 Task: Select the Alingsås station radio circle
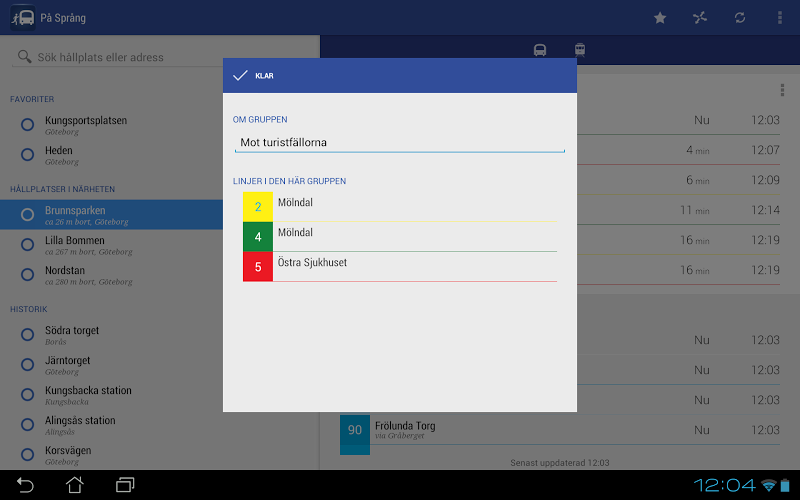(28, 424)
